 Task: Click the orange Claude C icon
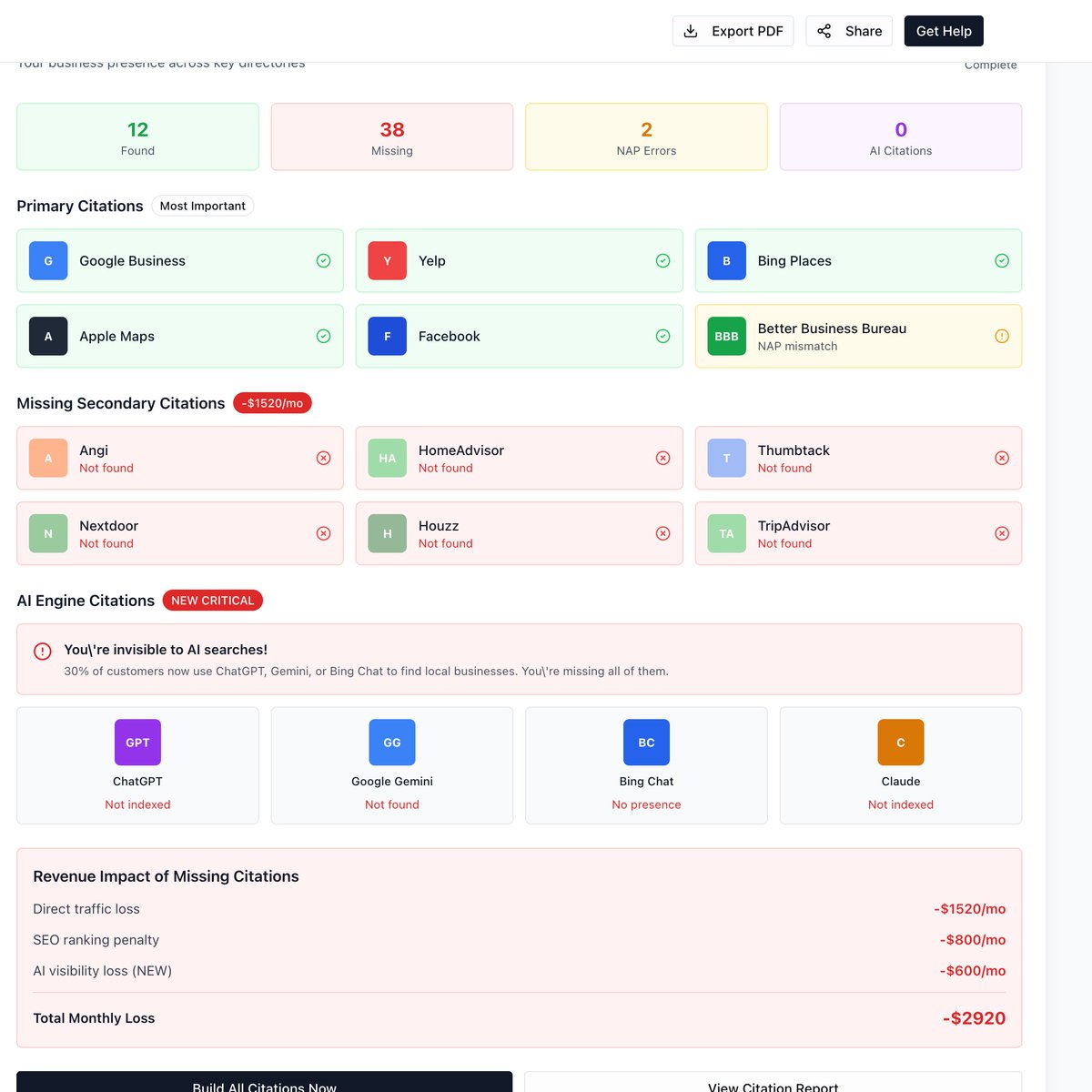[x=901, y=743]
